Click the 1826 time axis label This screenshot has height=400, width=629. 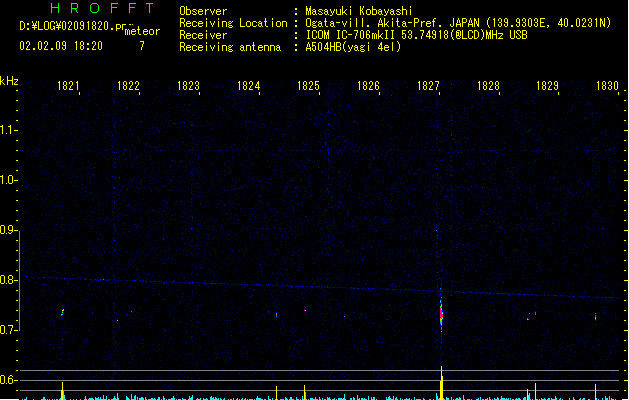[x=368, y=86]
